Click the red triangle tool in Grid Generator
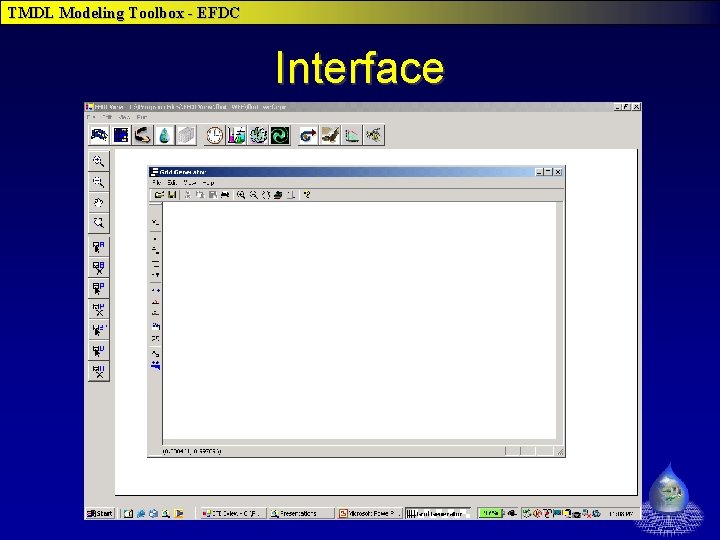This screenshot has height=540, width=720. [x=156, y=302]
